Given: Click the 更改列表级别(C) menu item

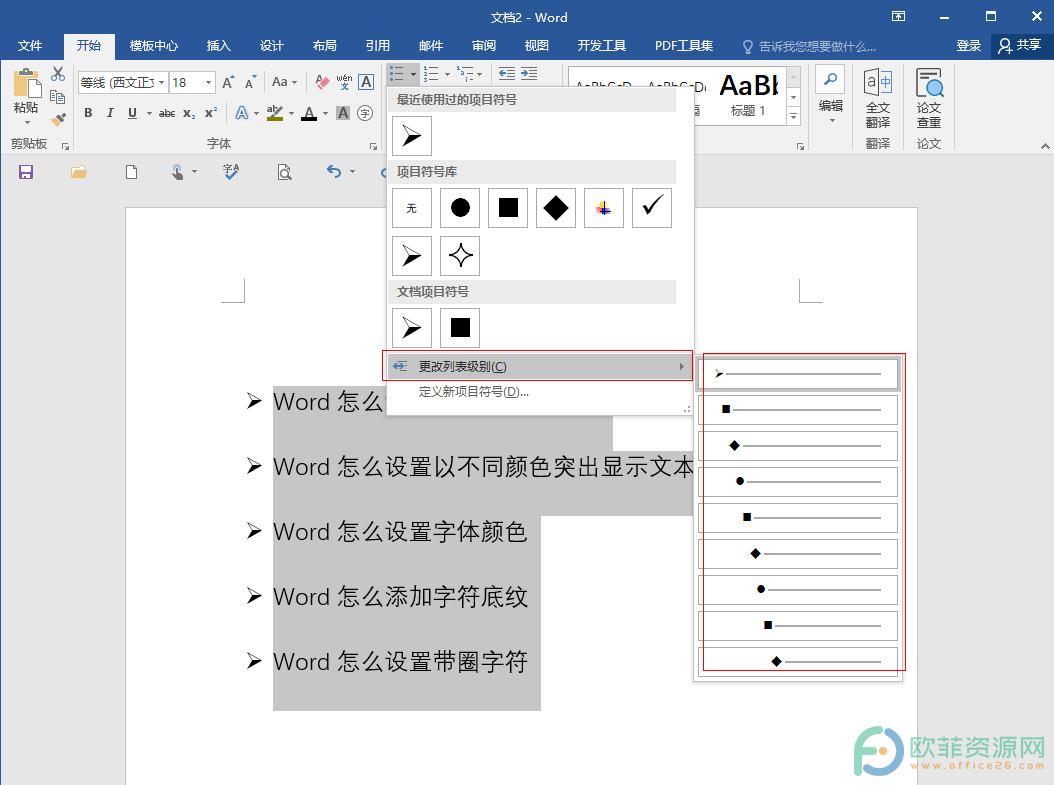Looking at the screenshot, I should coord(538,366).
